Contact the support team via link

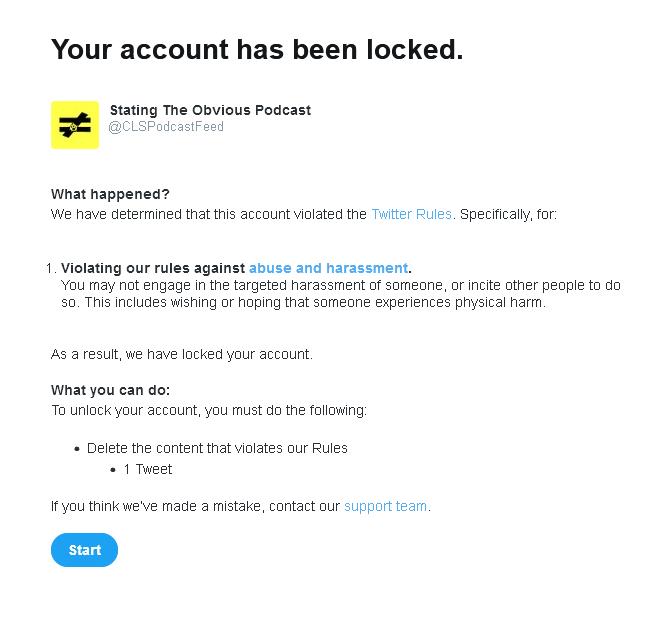click(386, 506)
